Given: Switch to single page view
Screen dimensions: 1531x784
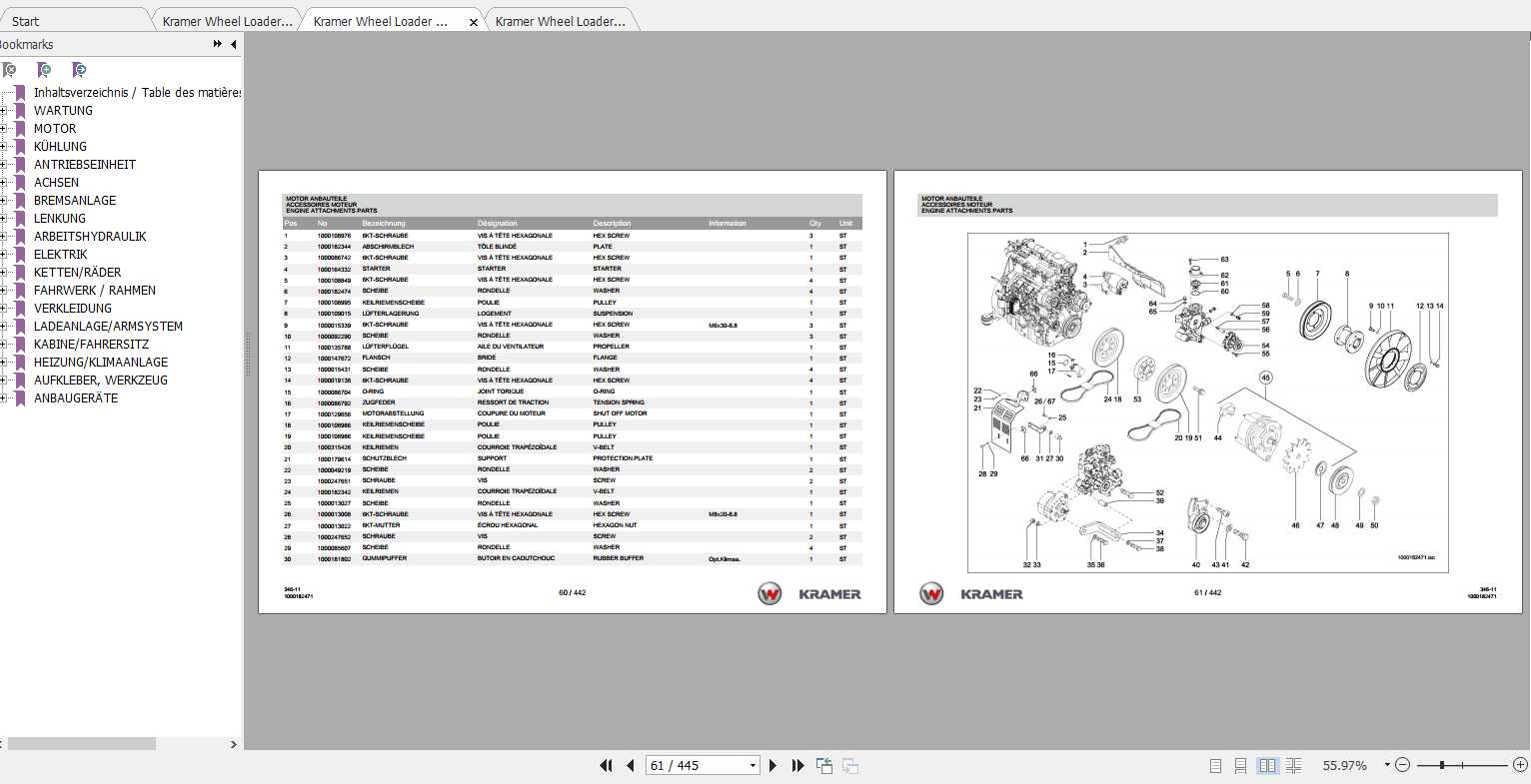Looking at the screenshot, I should [1215, 765].
